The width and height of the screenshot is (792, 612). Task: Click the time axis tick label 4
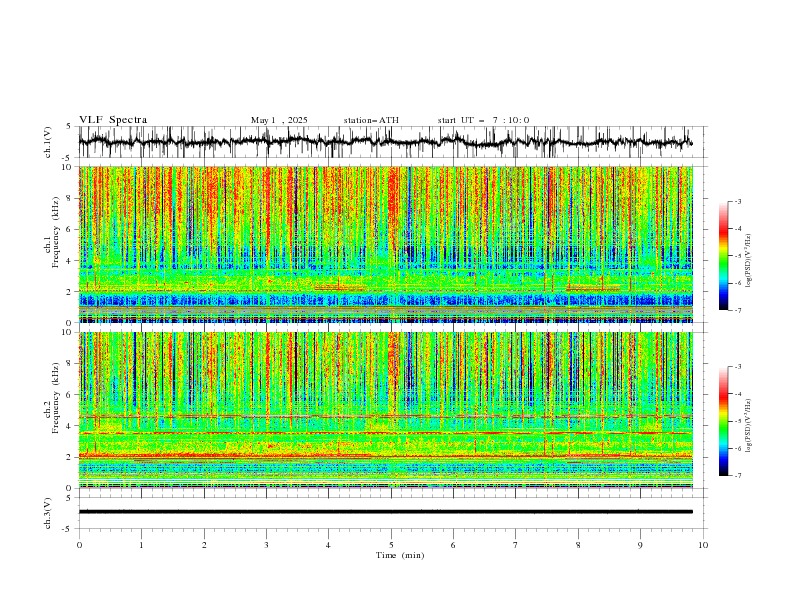pyautogui.click(x=328, y=545)
